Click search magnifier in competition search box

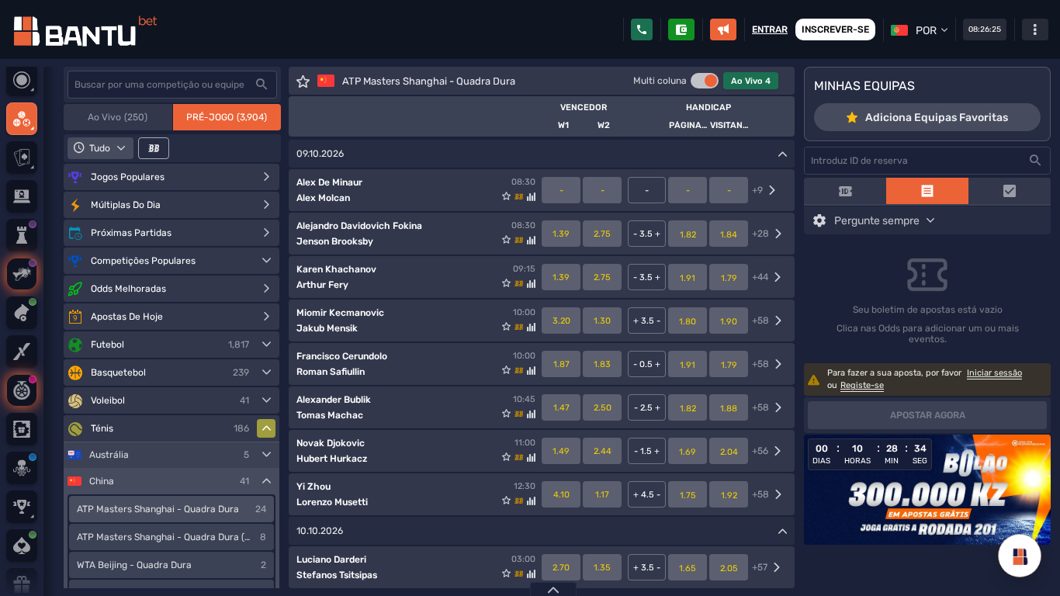click(262, 84)
